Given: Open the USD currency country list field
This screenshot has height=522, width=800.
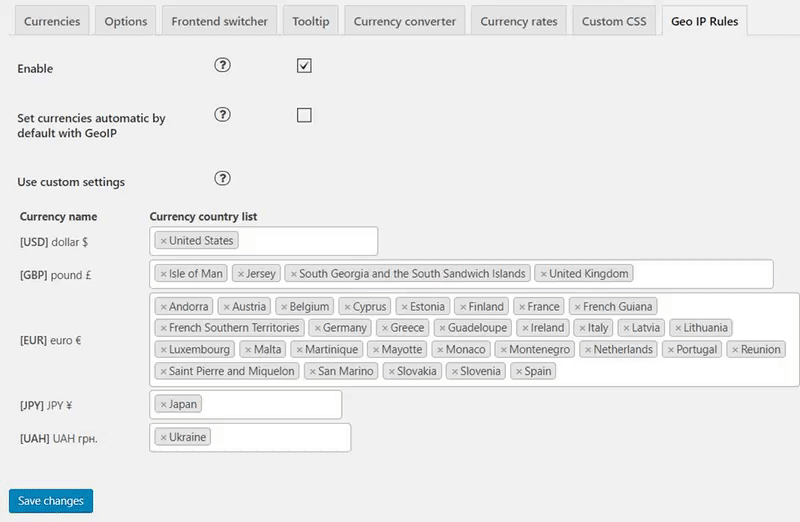Looking at the screenshot, I should 306,241.
